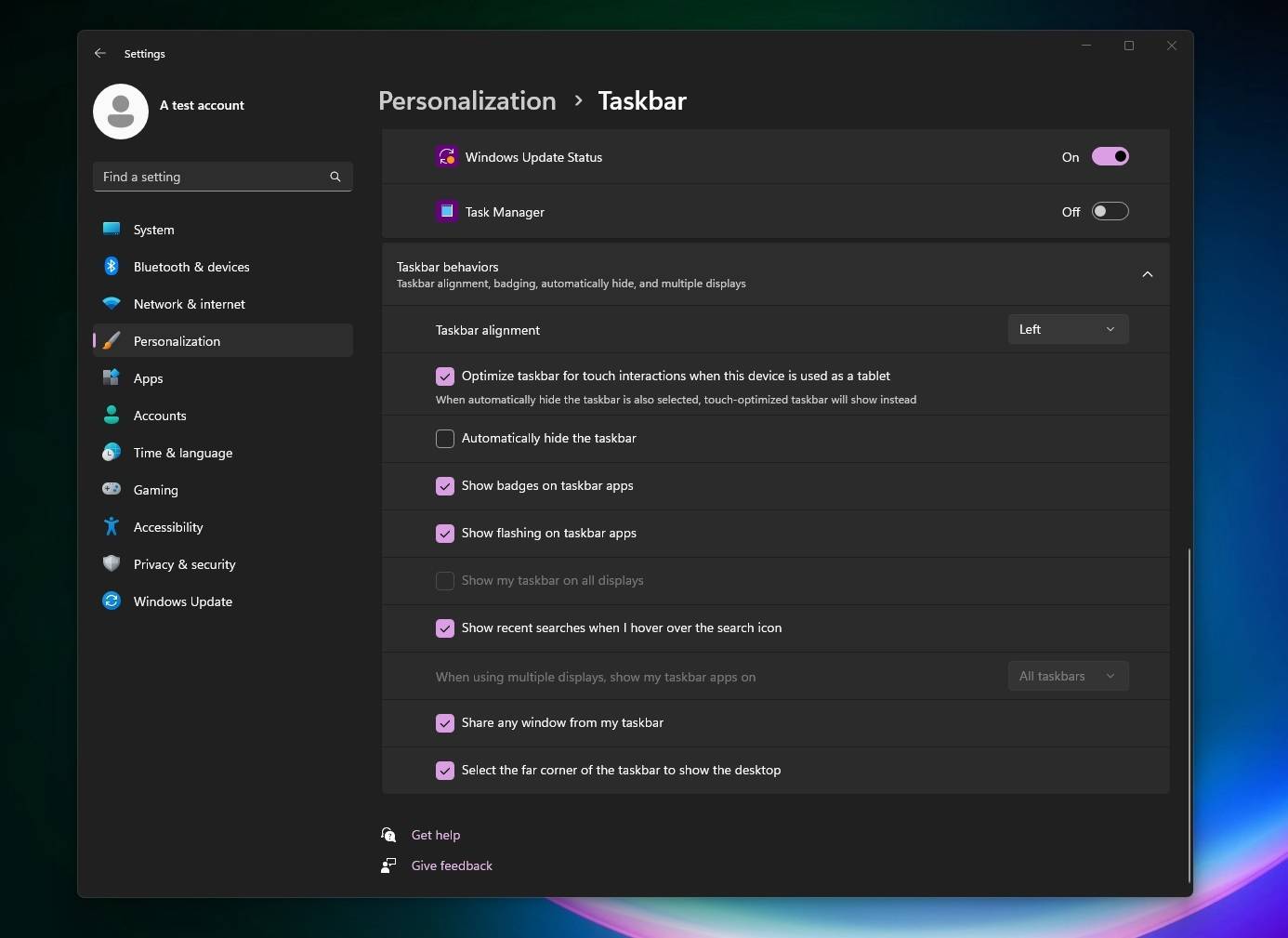Screen dimensions: 1288x938
Task: Click the Get help link
Action: (x=436, y=835)
